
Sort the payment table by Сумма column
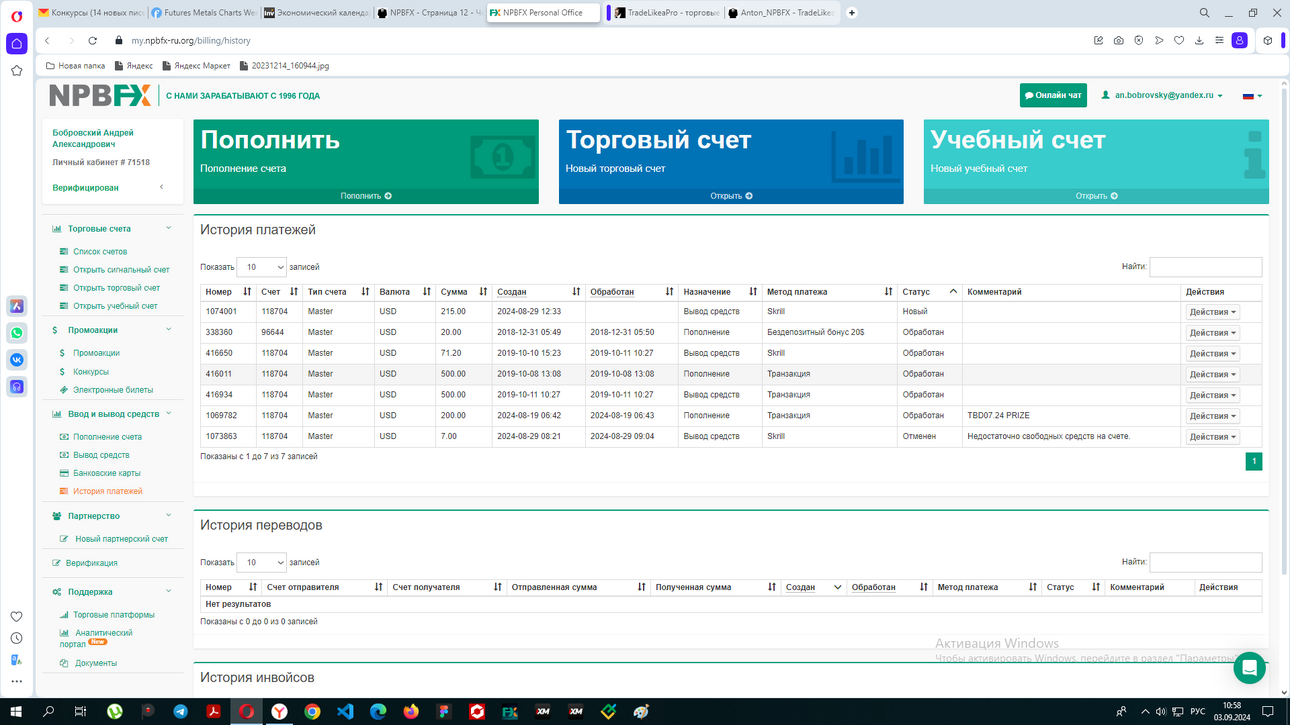(x=463, y=292)
